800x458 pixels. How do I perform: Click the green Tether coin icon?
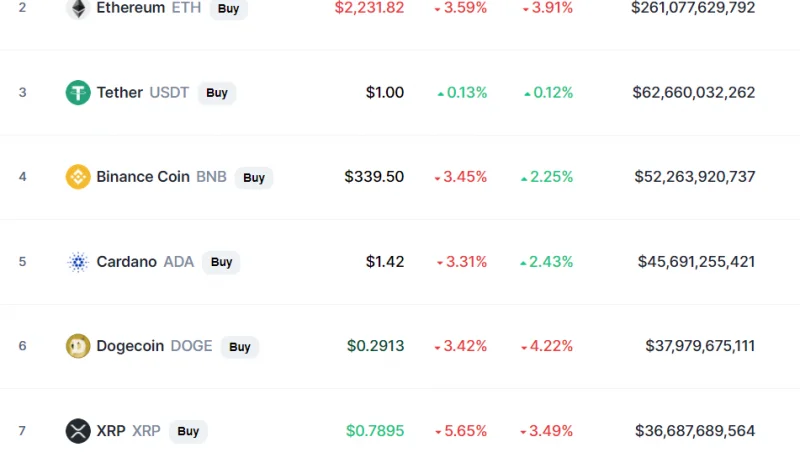point(78,92)
